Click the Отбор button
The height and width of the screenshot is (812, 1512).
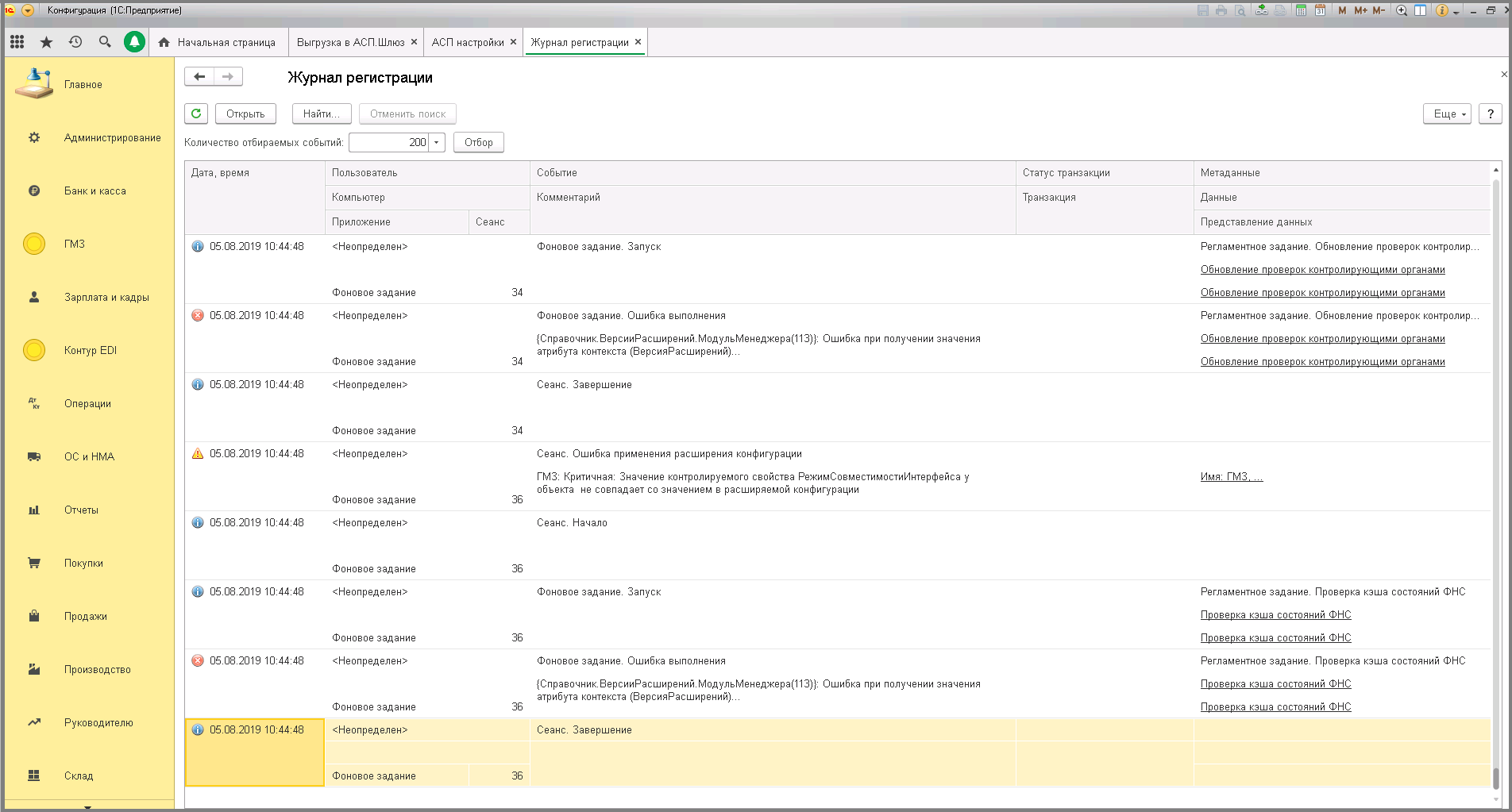pos(479,142)
